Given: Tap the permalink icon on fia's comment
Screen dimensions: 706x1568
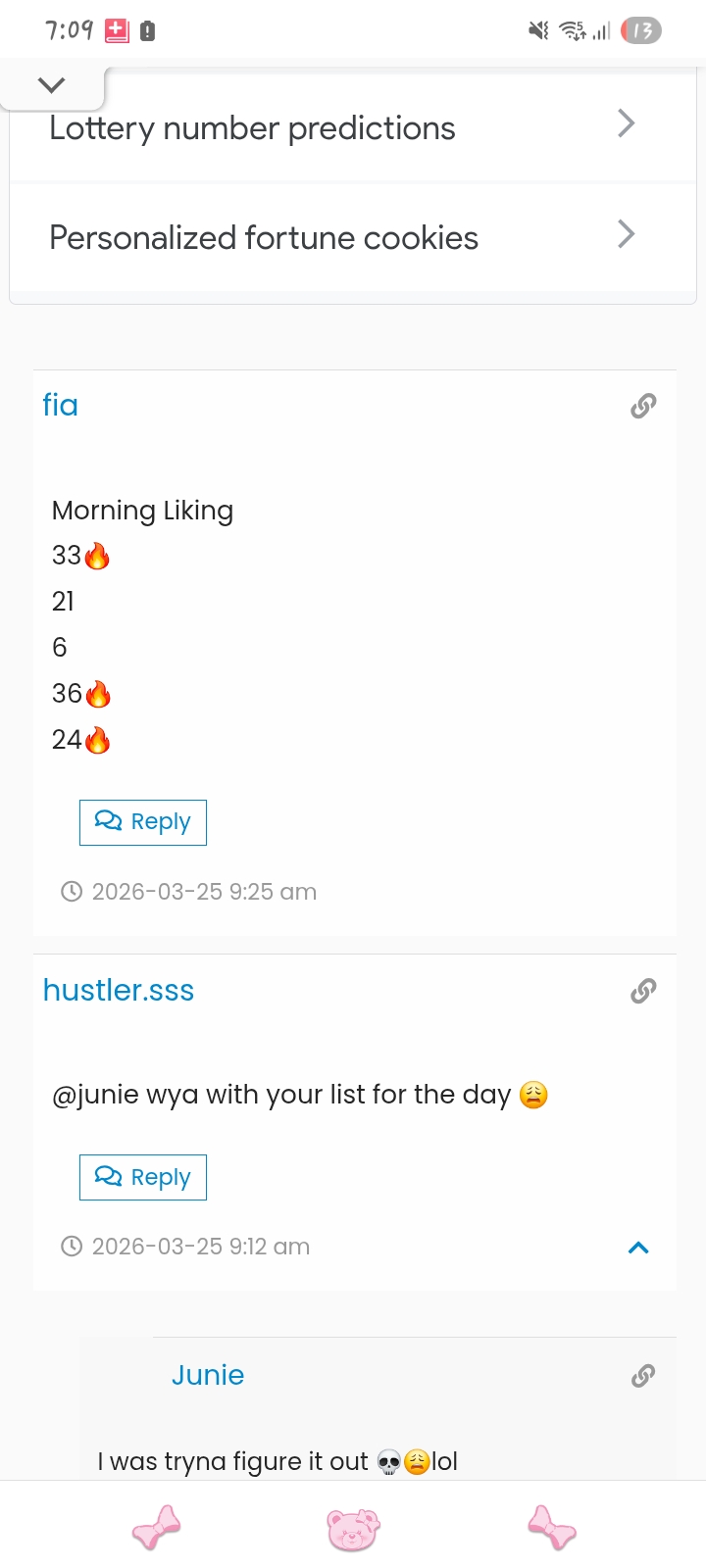Looking at the screenshot, I should 643,406.
